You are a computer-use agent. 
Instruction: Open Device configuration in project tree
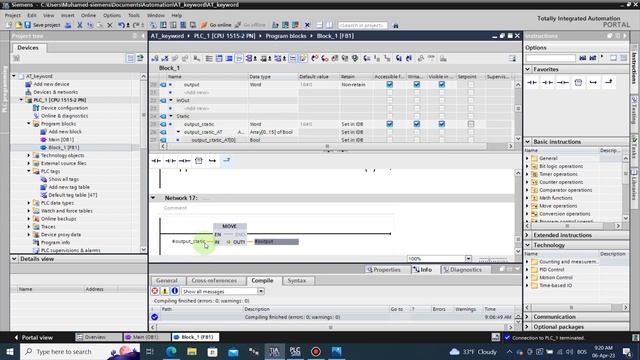pyautogui.click(x=64, y=108)
